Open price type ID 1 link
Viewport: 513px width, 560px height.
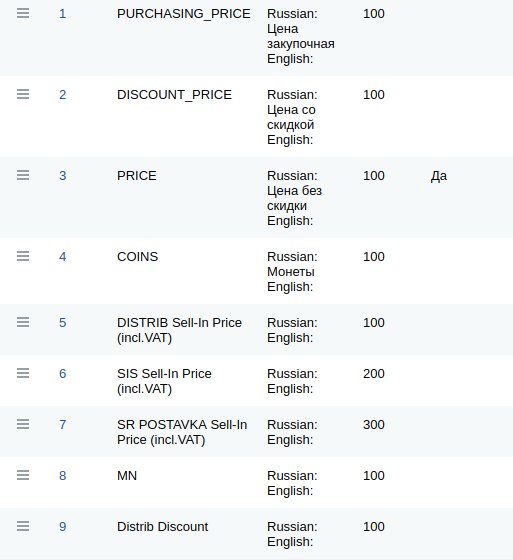point(63,14)
